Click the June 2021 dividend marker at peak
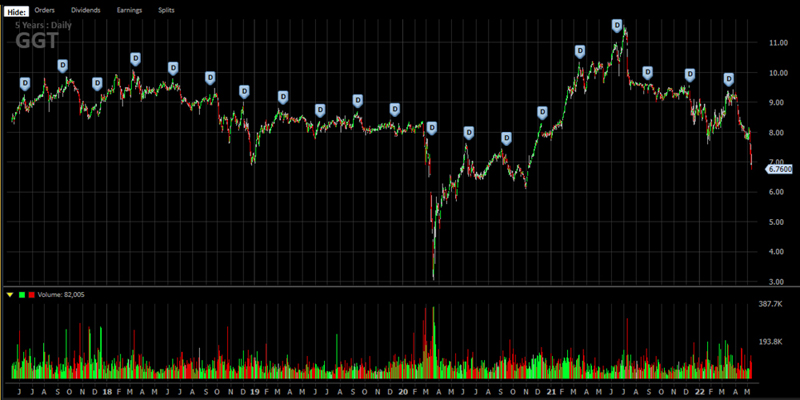 coord(617,26)
